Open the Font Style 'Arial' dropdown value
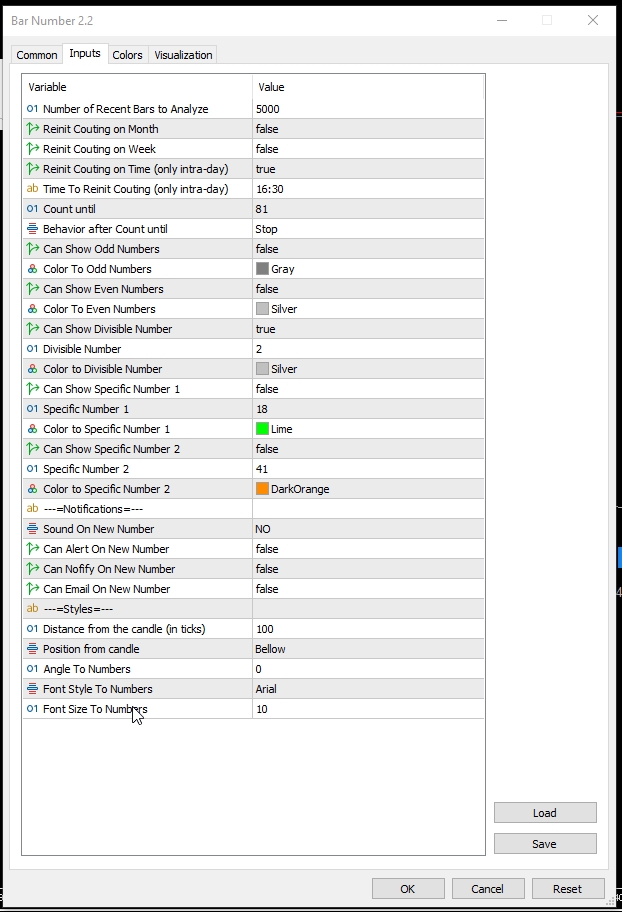The width and height of the screenshot is (622, 912). (x=367, y=689)
